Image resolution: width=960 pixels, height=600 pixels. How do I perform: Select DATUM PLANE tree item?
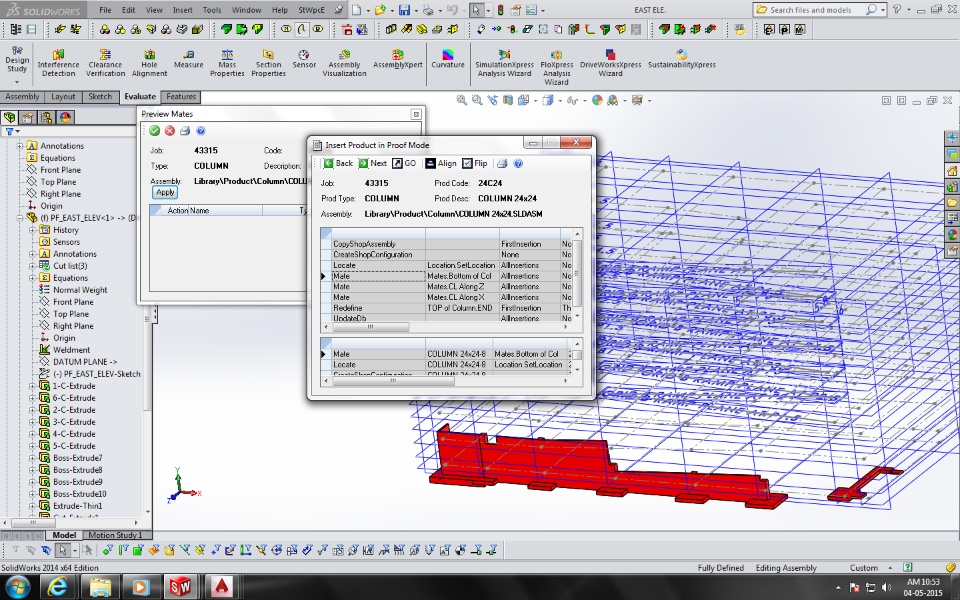click(84, 362)
